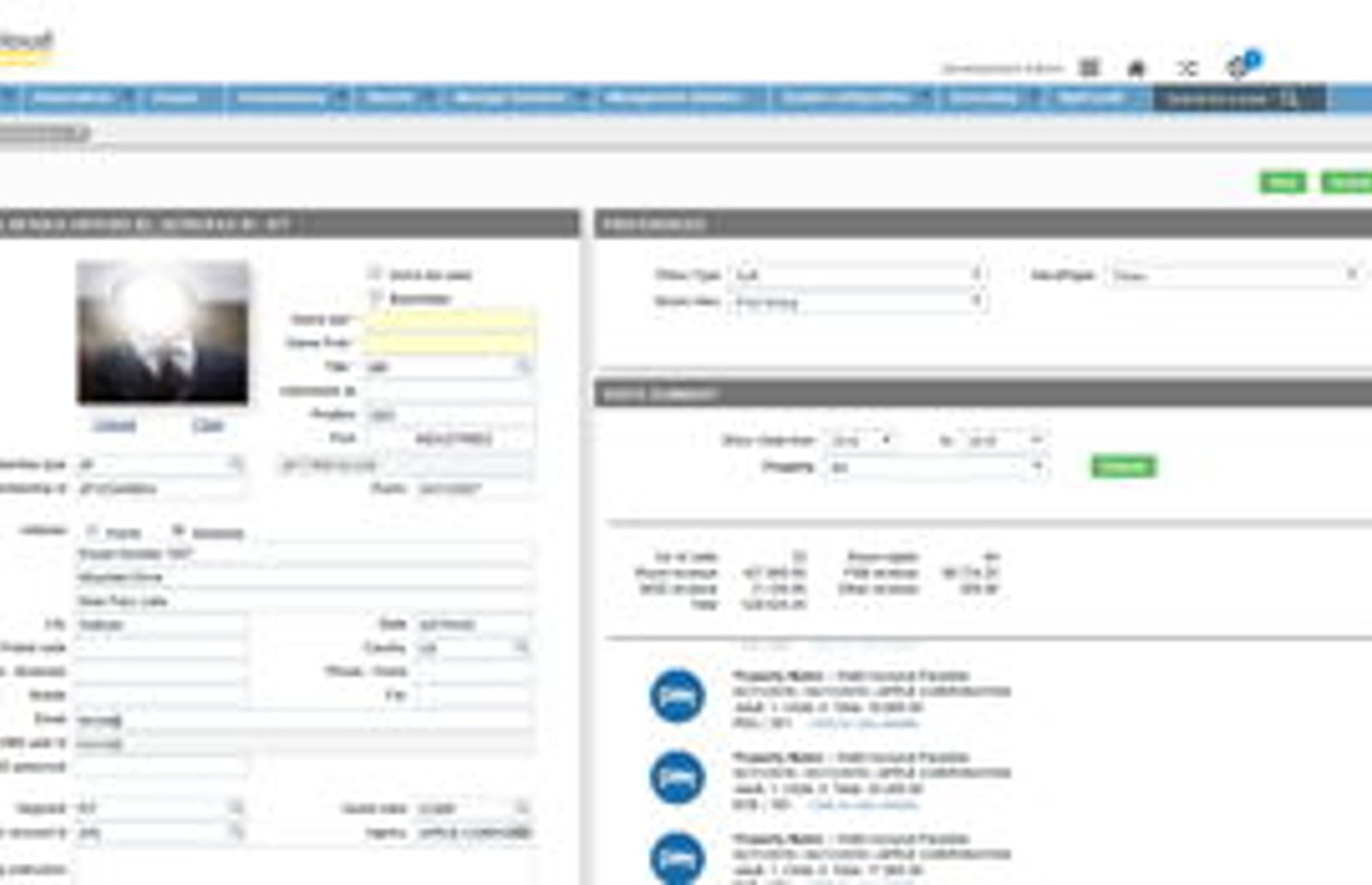
Task: Click the Upload link under guest photo
Action: (x=114, y=424)
